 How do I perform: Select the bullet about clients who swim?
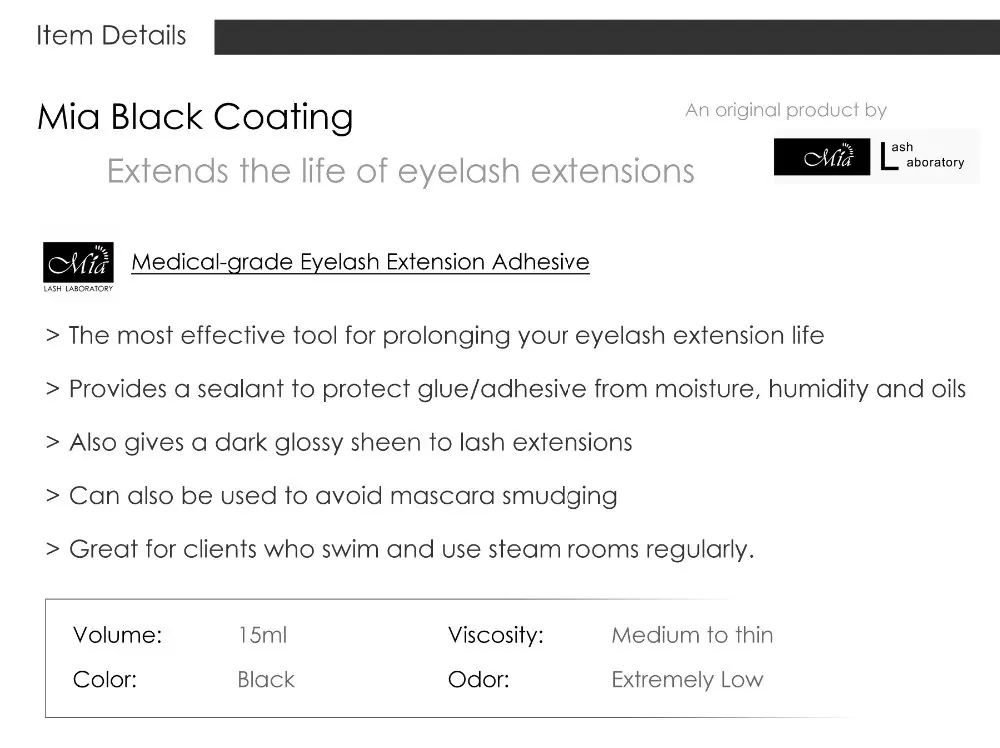[x=400, y=549]
